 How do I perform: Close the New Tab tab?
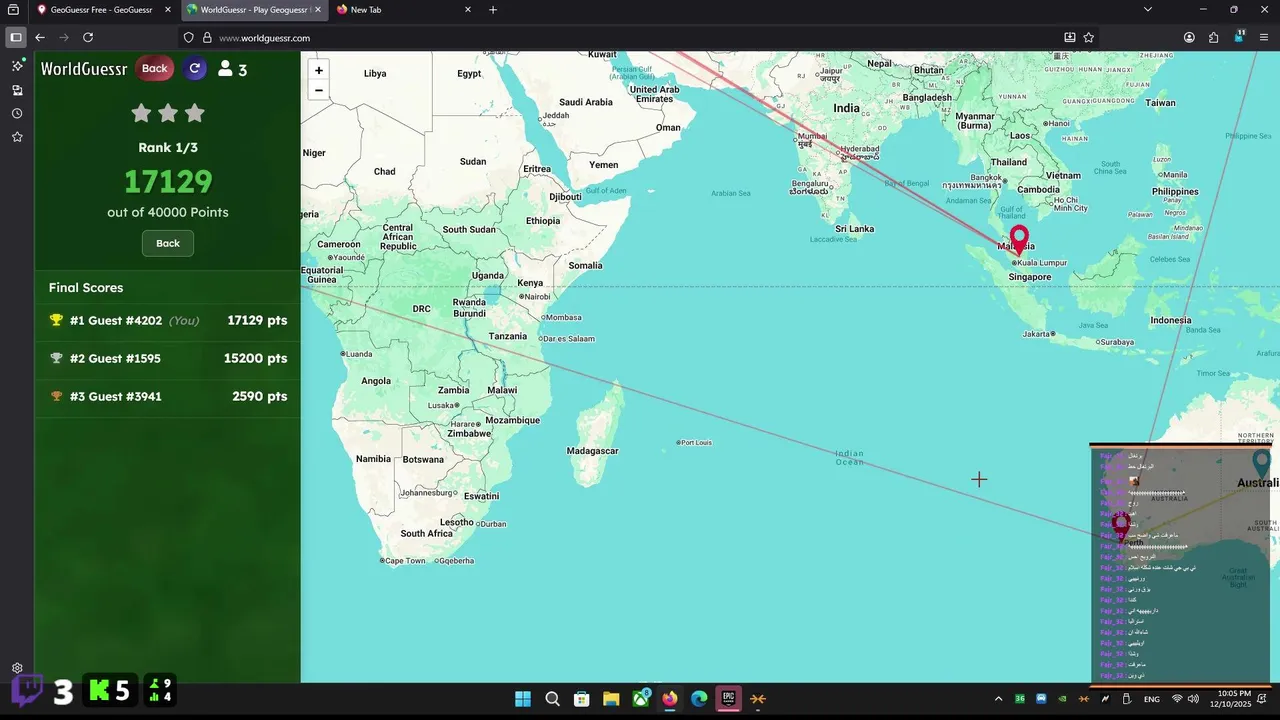468,10
